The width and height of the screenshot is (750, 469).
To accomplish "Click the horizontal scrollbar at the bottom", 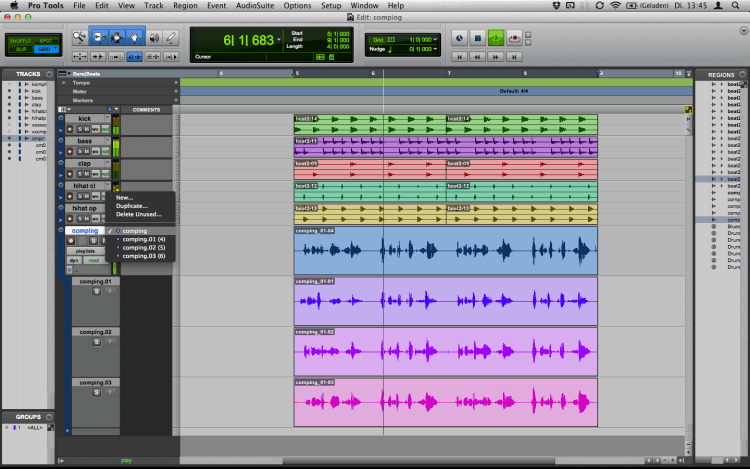I will tap(419, 461).
